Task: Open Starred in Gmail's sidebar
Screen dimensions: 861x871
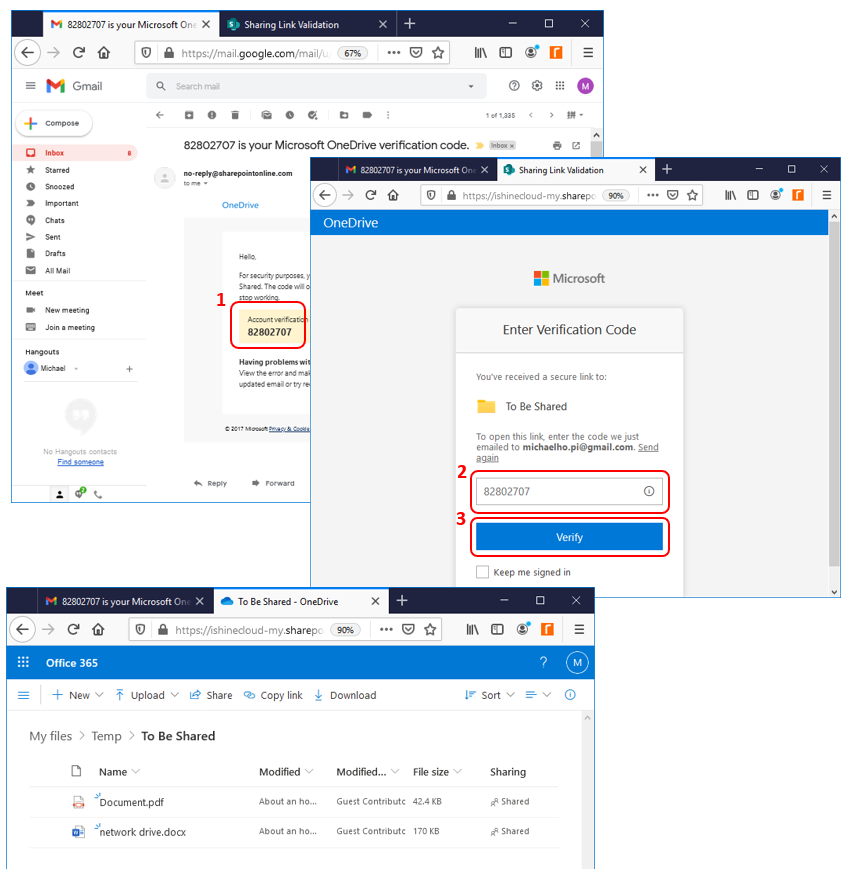Action: [x=57, y=170]
